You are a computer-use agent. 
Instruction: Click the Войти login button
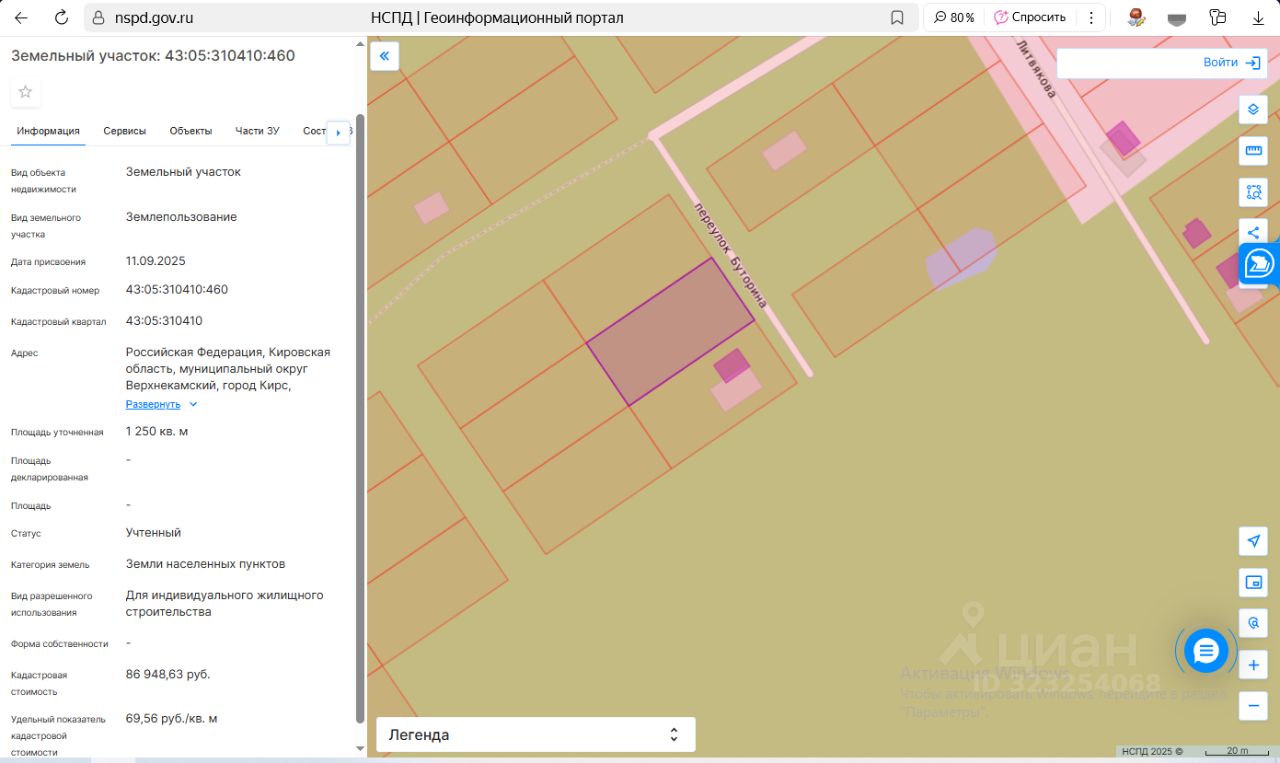click(x=1232, y=62)
